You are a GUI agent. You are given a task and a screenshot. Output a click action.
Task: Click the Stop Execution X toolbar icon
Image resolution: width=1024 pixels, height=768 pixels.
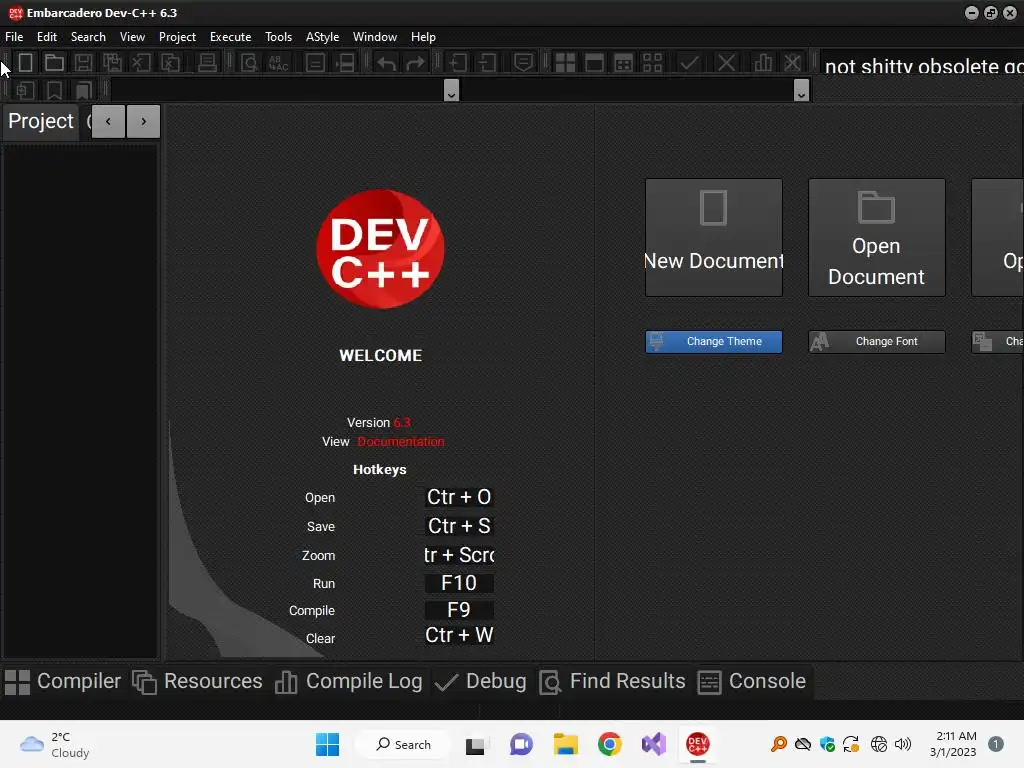[x=726, y=63]
